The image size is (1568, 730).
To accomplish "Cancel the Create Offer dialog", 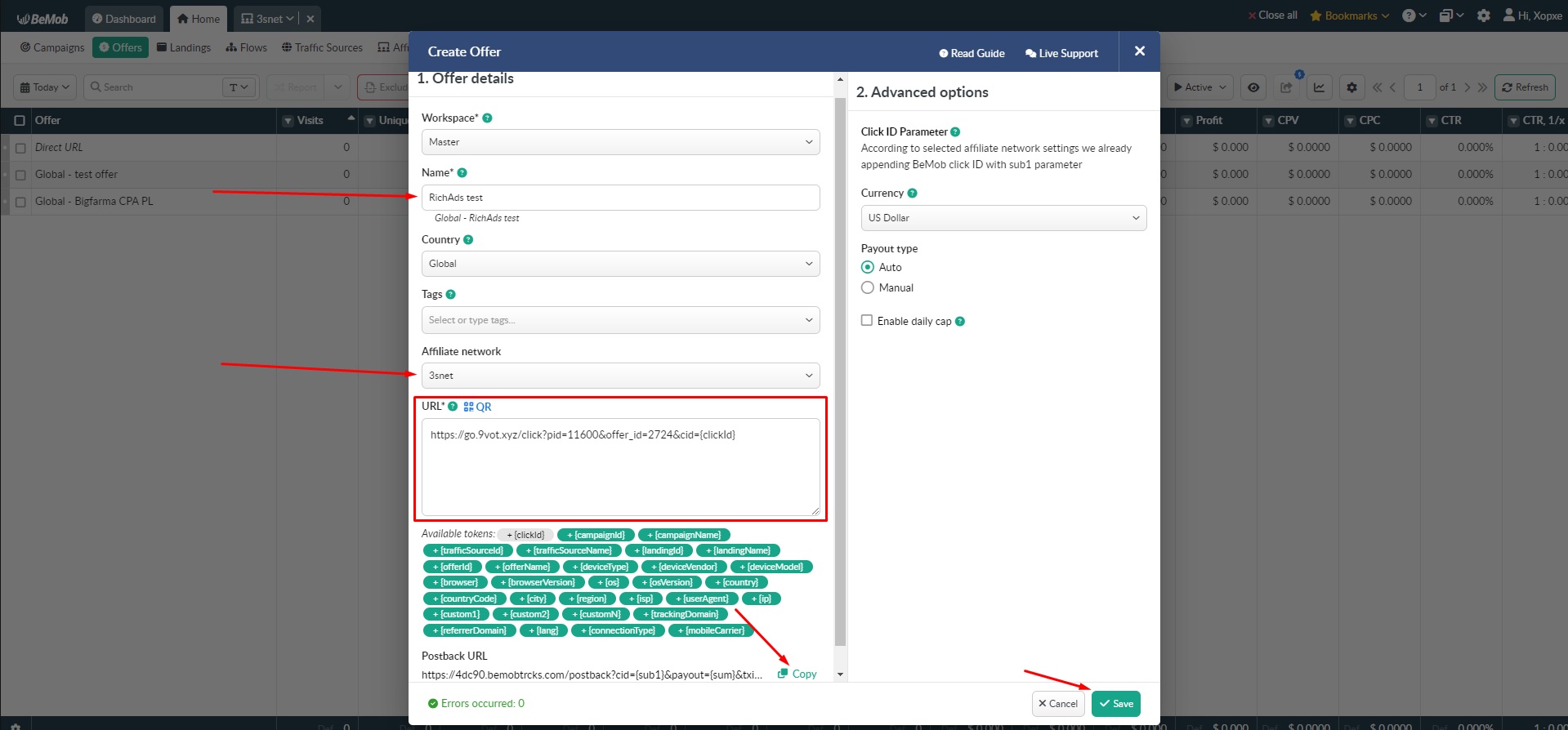I will [x=1058, y=703].
